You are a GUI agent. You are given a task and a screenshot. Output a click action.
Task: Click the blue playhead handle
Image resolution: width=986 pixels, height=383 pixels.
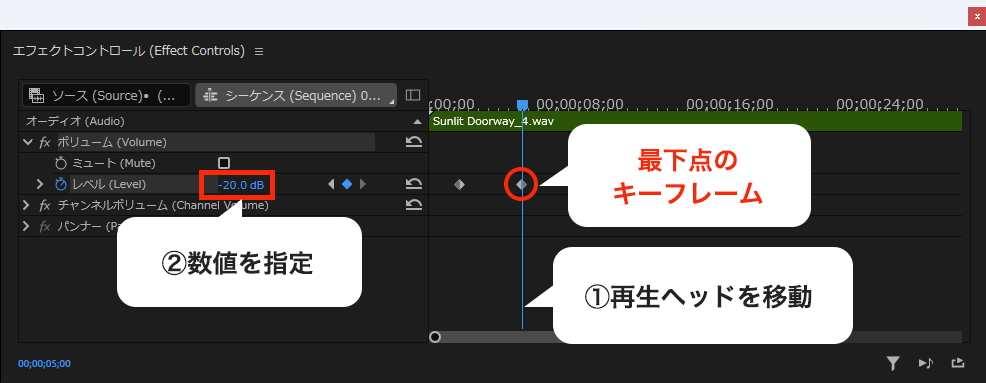click(522, 104)
